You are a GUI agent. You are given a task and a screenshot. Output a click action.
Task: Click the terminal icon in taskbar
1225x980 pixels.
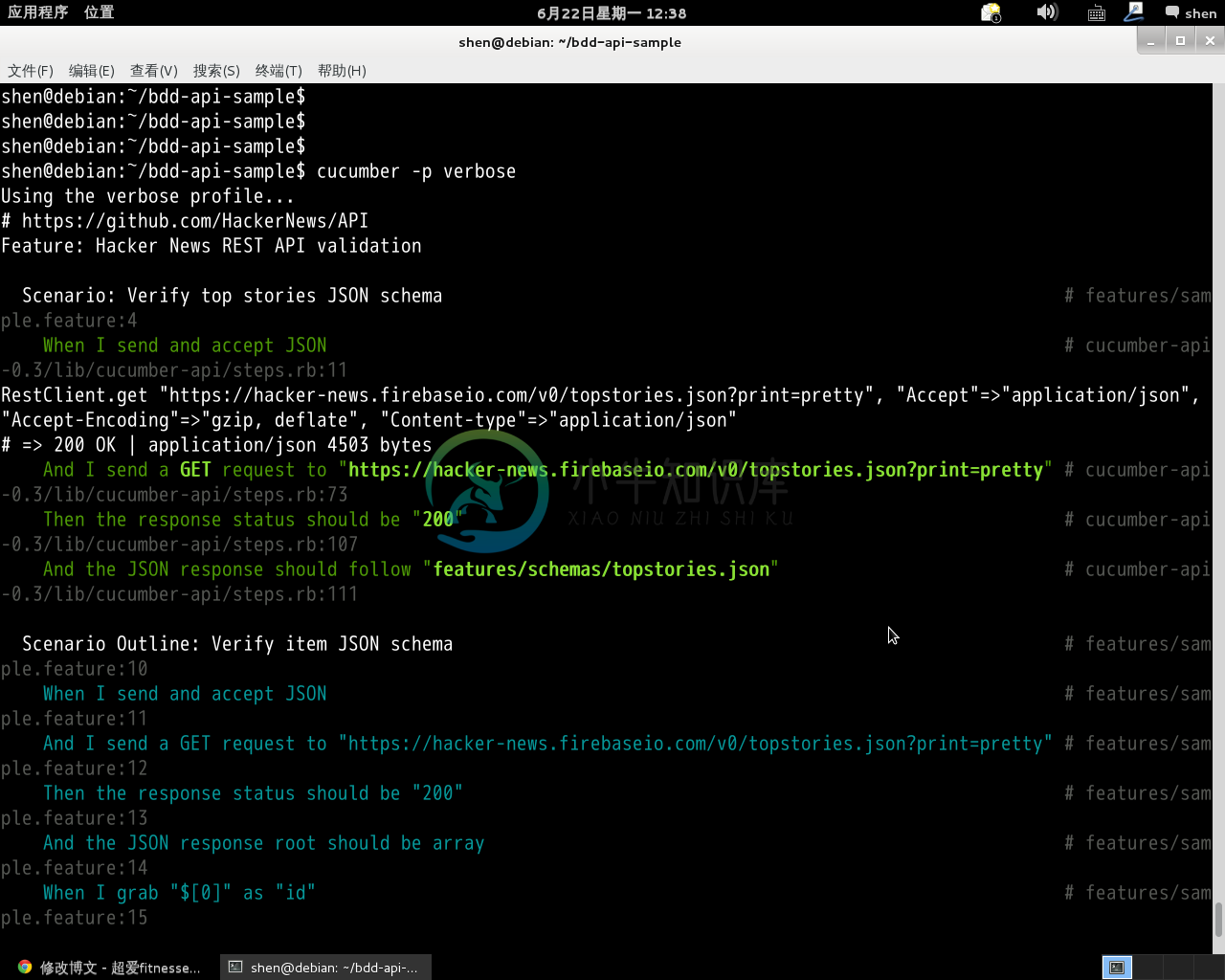[235, 968]
